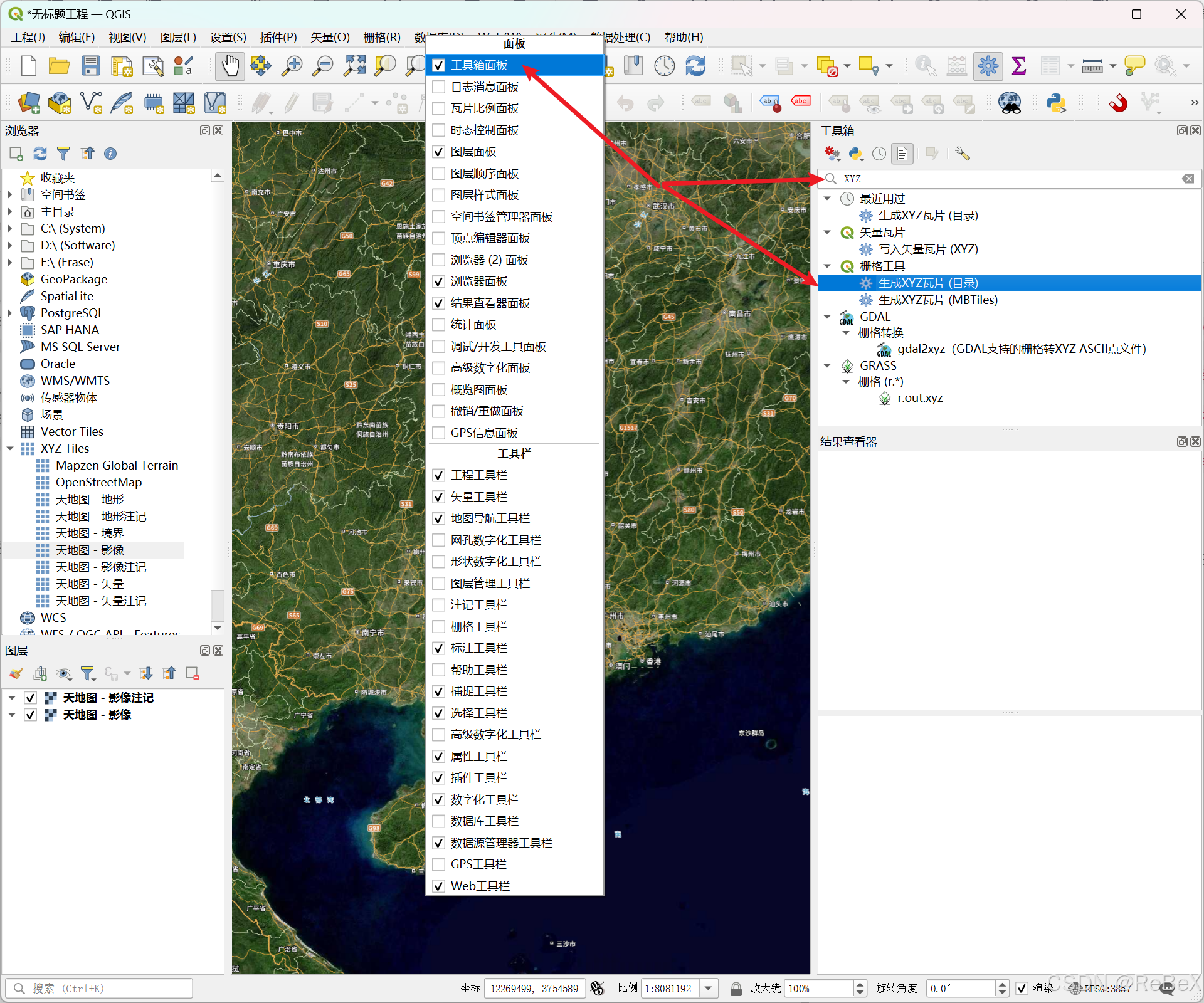Click EPSG:3857 CRS button in status bar
The width and height of the screenshot is (1204, 1003).
click(1102, 989)
